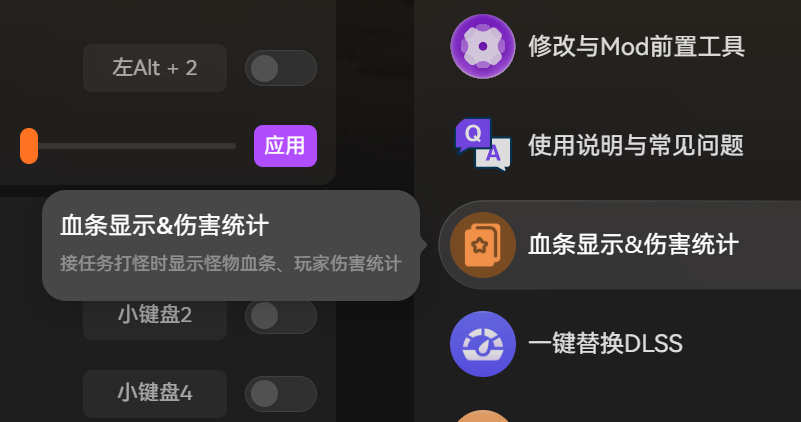
Task: Open the 一键替换DLSS entry text
Action: (605, 344)
